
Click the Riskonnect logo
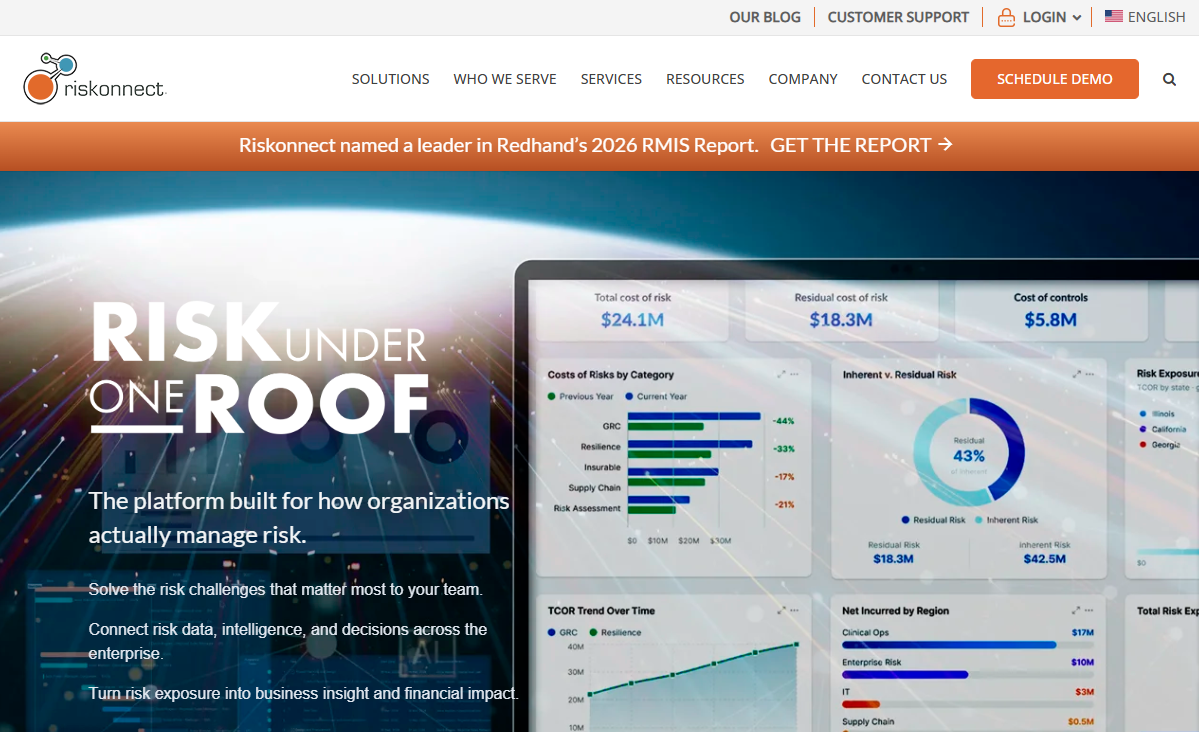coord(95,79)
